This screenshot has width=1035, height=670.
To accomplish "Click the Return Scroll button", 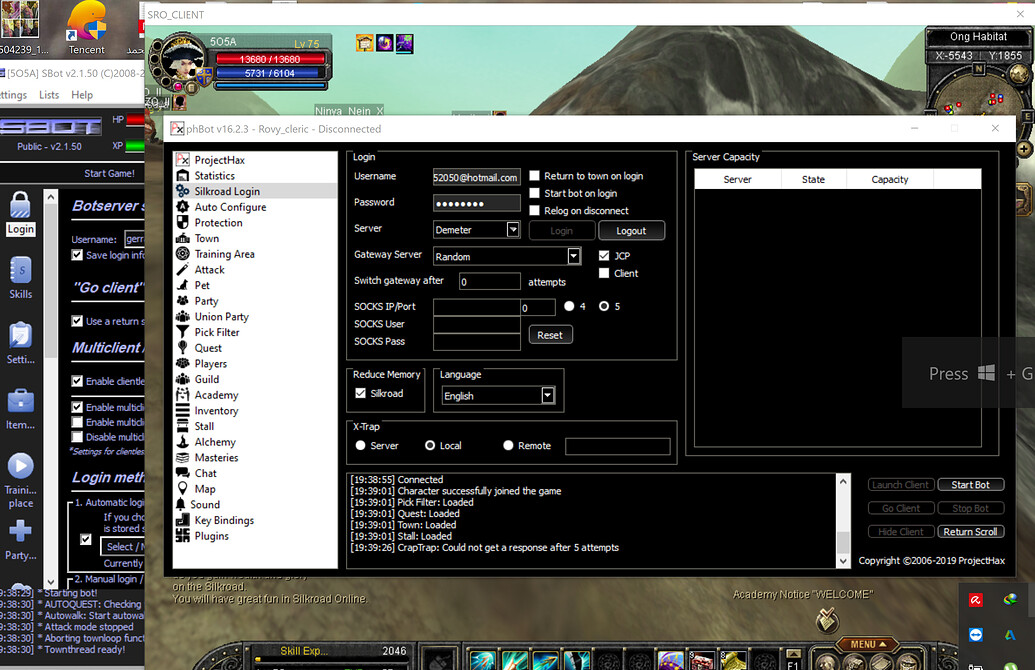I will click(971, 531).
